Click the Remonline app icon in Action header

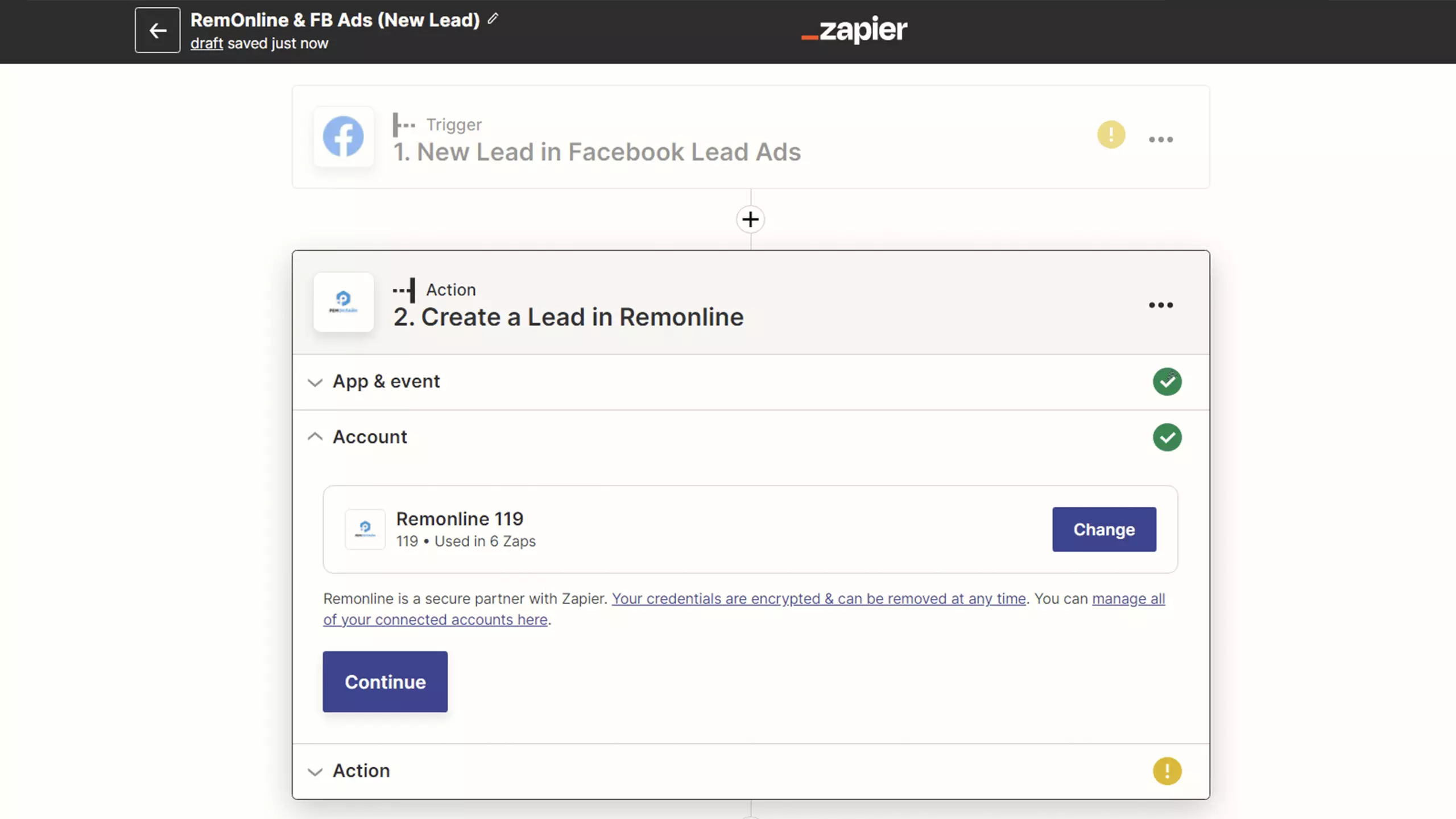coord(344,302)
